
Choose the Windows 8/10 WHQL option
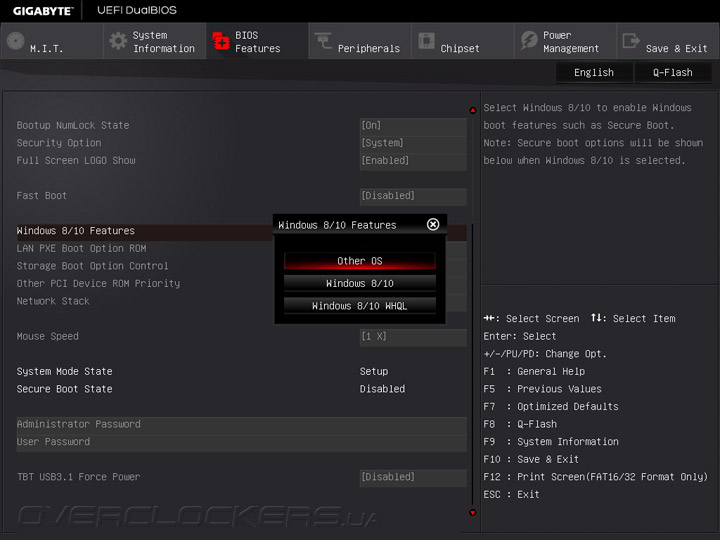[x=360, y=306]
